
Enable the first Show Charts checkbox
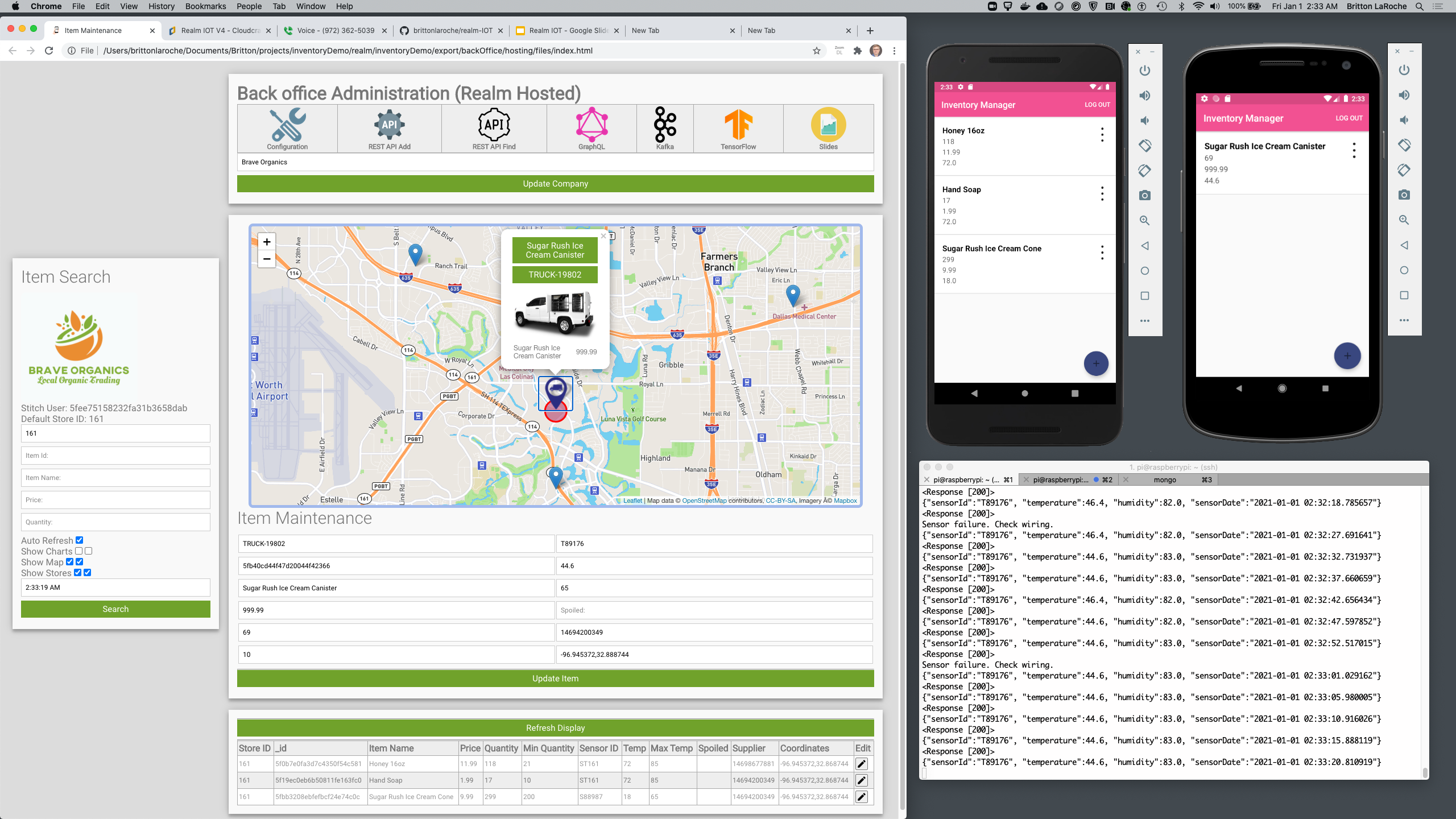[79, 551]
